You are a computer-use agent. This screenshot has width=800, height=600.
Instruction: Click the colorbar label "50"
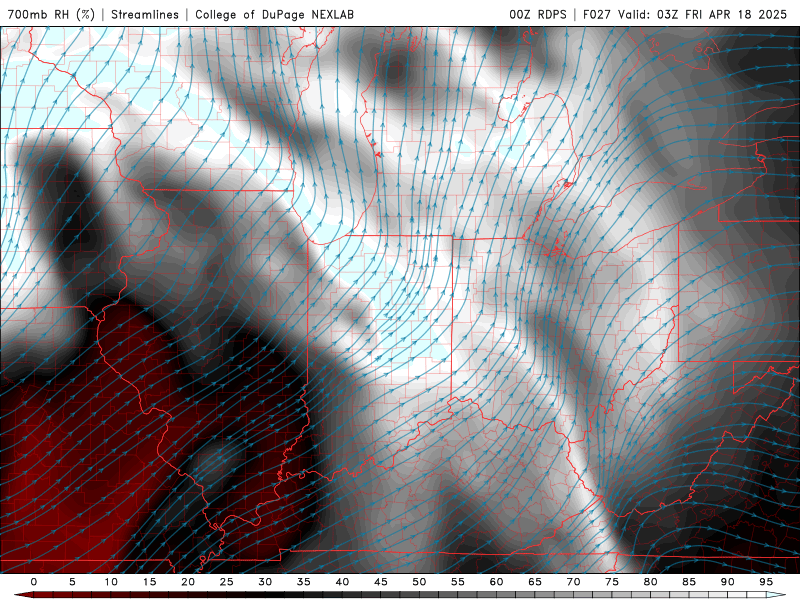pyautogui.click(x=419, y=582)
